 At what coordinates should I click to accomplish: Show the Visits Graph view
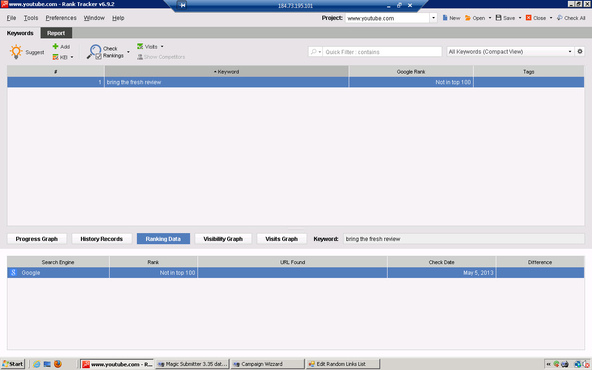[281, 239]
